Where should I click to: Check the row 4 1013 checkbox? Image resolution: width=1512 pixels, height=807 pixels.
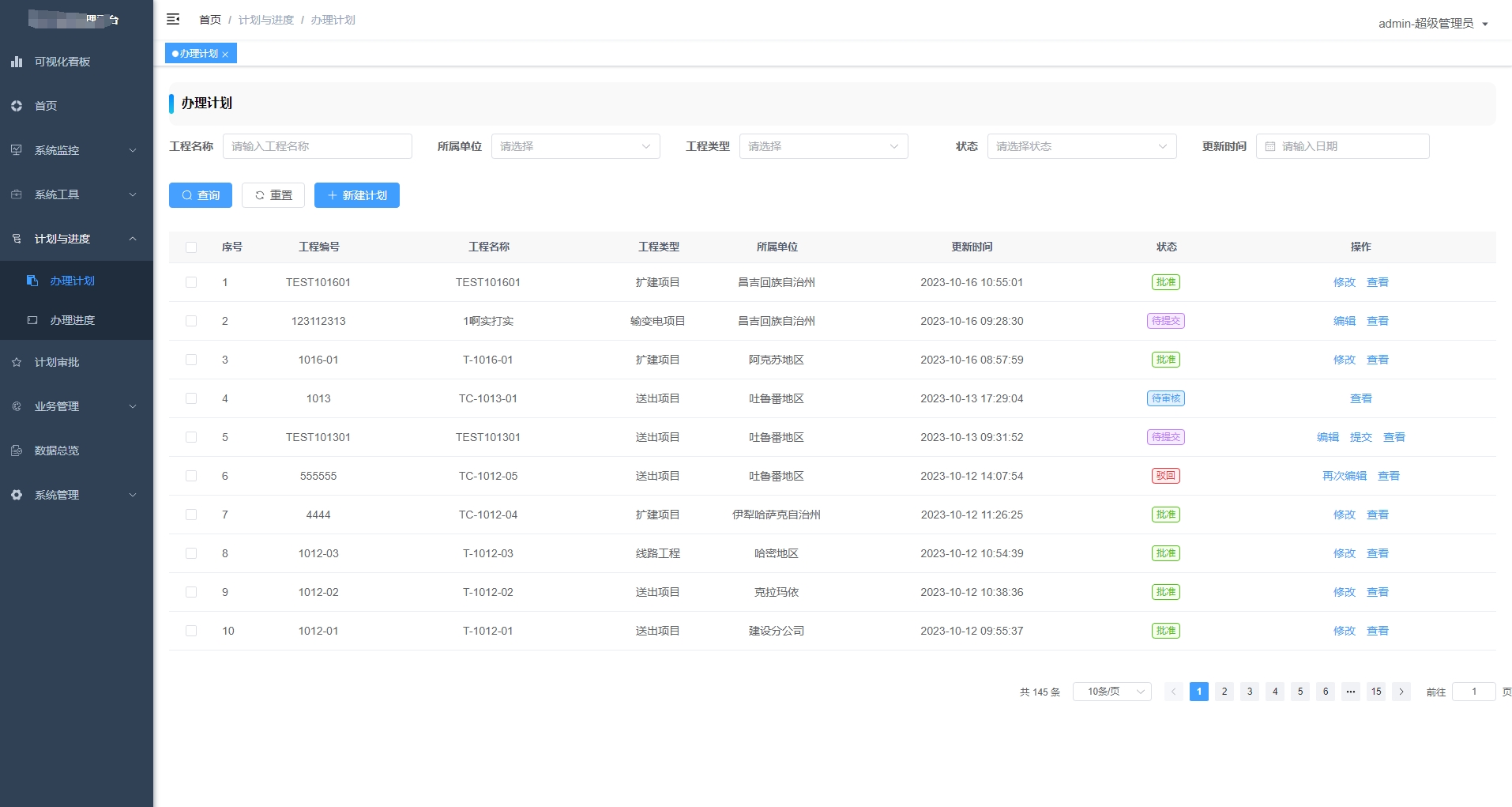coord(191,398)
